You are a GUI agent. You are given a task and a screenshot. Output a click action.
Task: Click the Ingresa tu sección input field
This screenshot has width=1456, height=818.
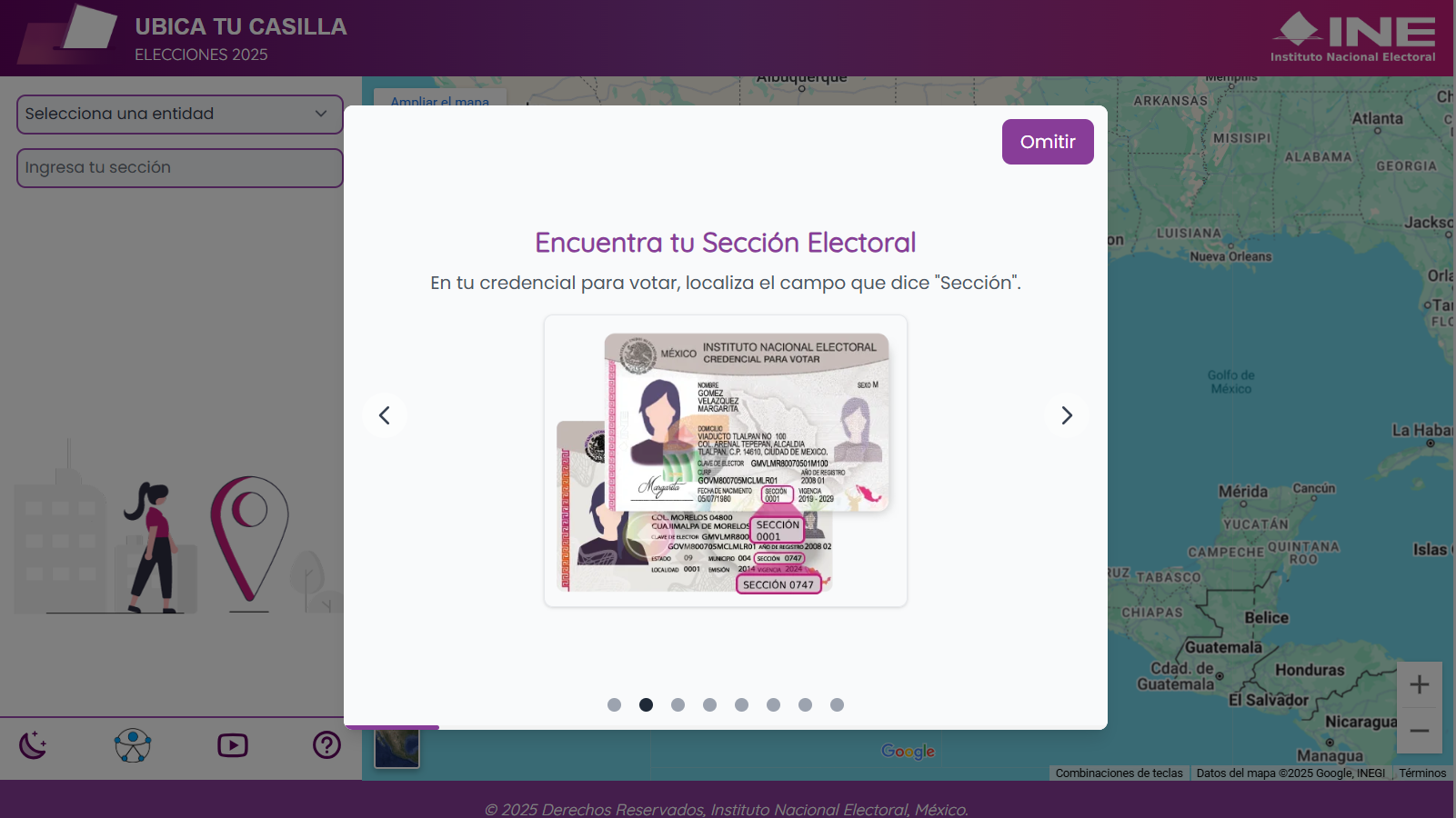(180, 168)
